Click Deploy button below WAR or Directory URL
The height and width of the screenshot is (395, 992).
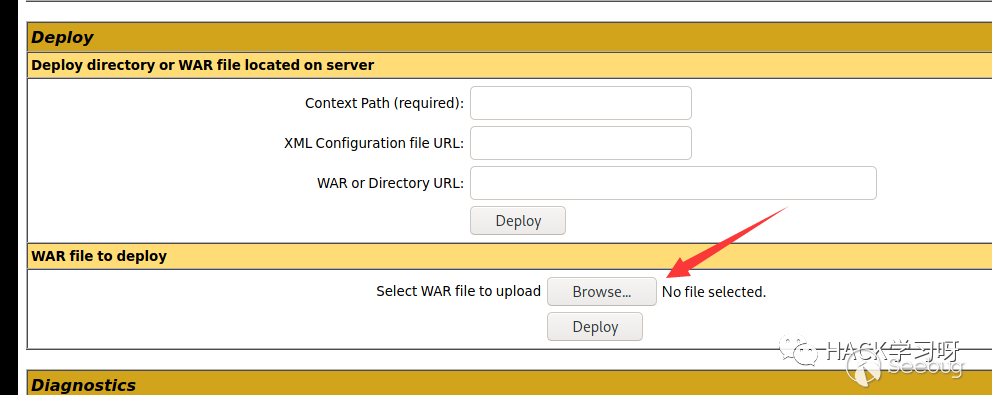pyautogui.click(x=518, y=221)
